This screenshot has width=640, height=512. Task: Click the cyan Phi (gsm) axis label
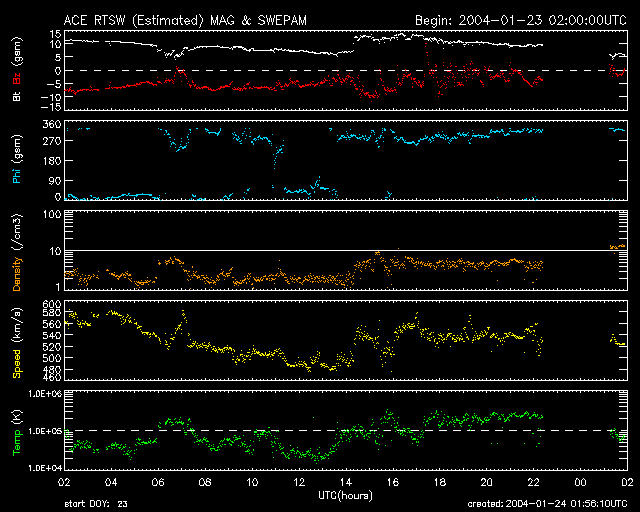coord(17,160)
